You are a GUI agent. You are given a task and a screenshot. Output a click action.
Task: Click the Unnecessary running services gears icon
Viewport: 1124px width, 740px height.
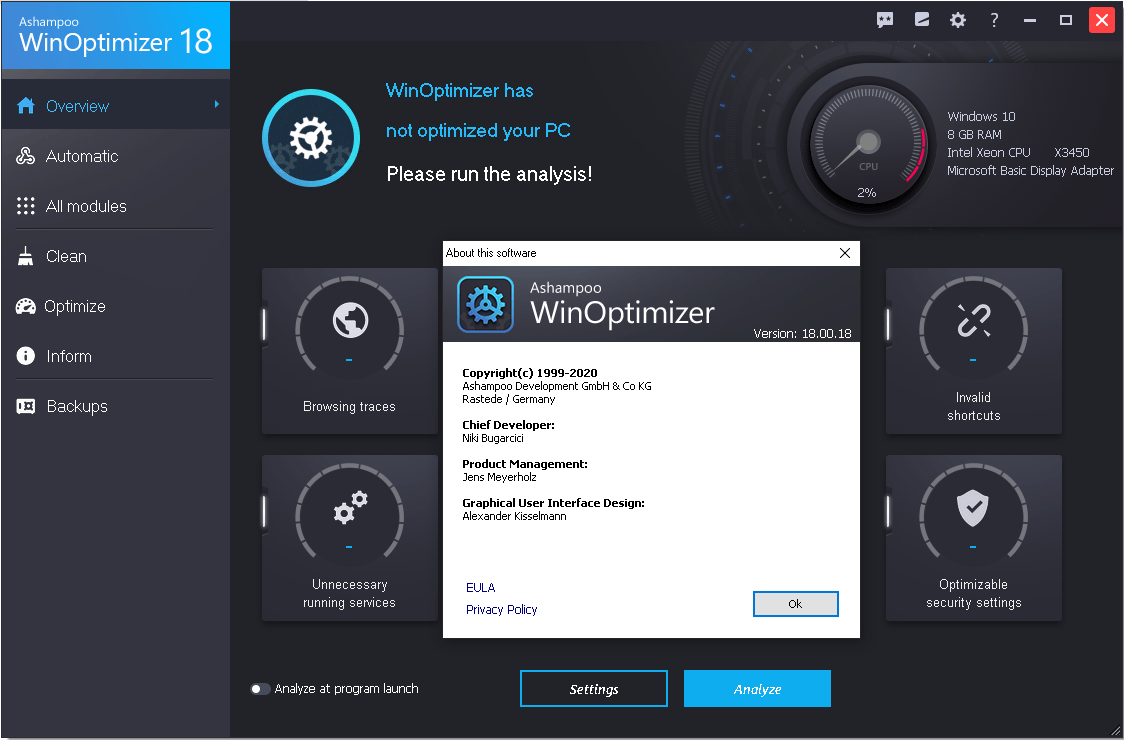point(351,507)
